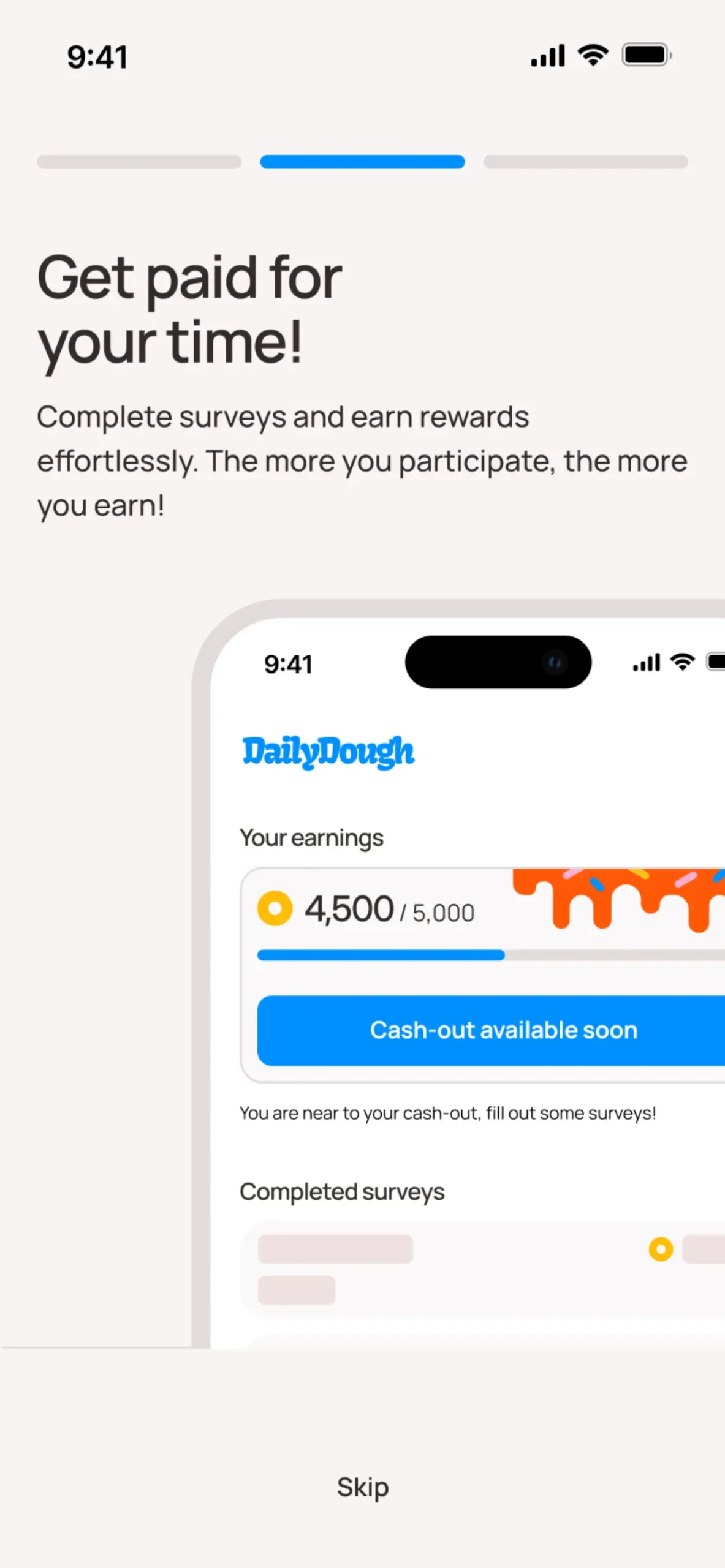Click the DailyDough logo
Screen dimensions: 725x1568
pyautogui.click(x=328, y=752)
